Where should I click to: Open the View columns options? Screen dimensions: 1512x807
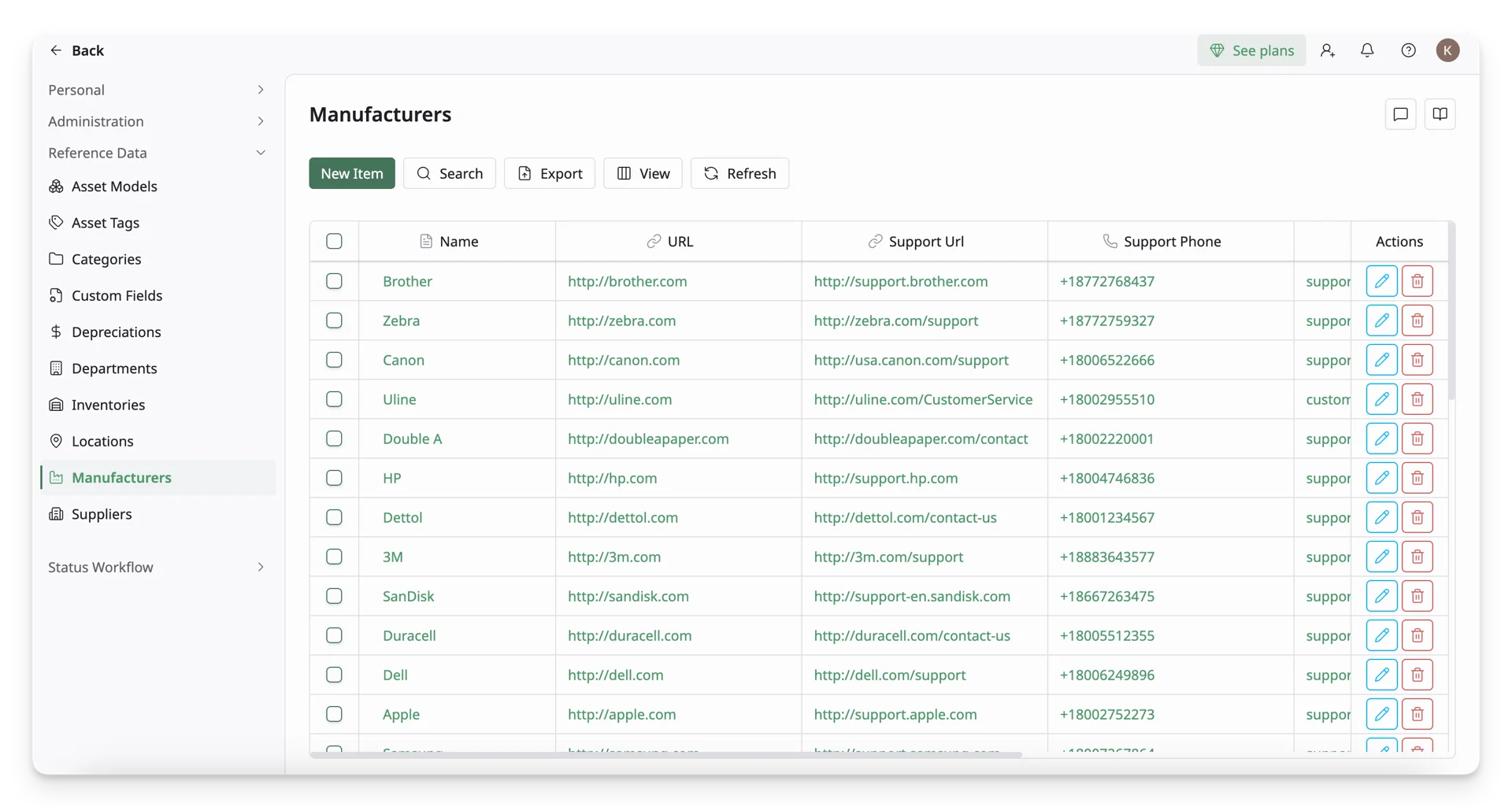[x=643, y=173]
